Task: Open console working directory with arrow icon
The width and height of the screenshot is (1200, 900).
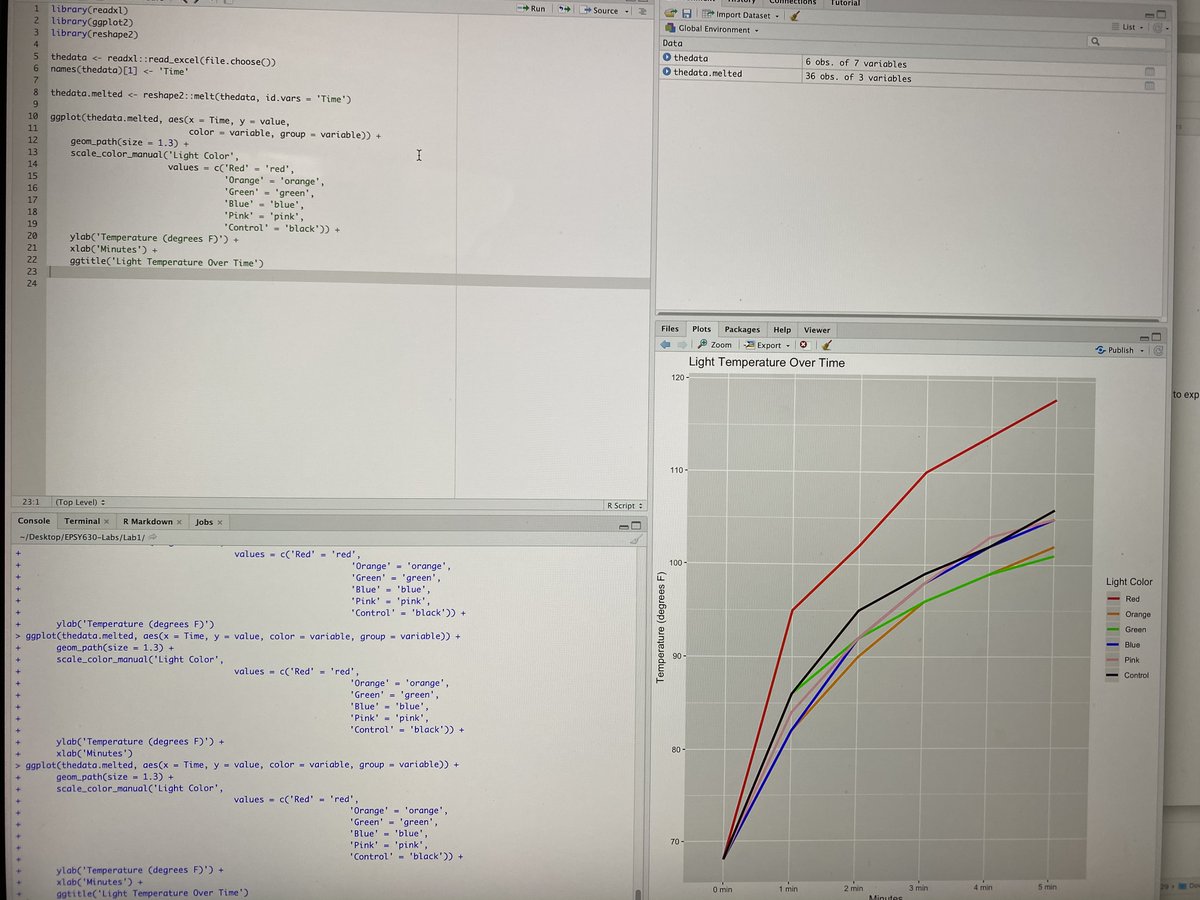Action: point(153,537)
